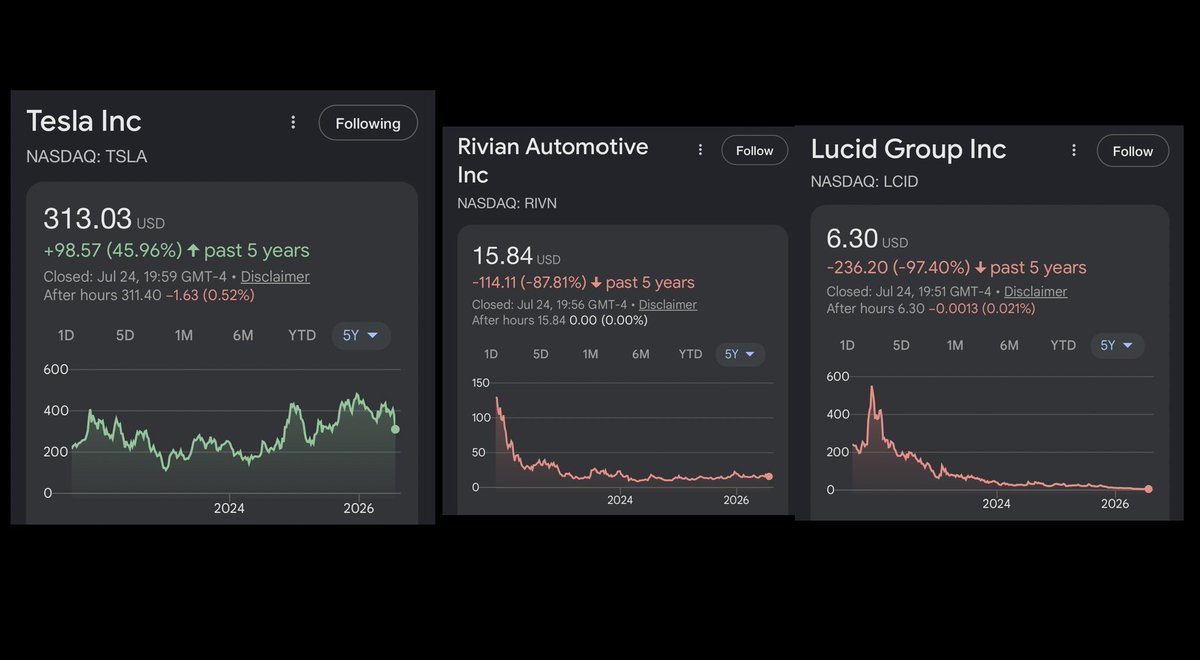The image size is (1200, 660).
Task: Open Lucid card three-dot options menu
Action: pos(1074,150)
